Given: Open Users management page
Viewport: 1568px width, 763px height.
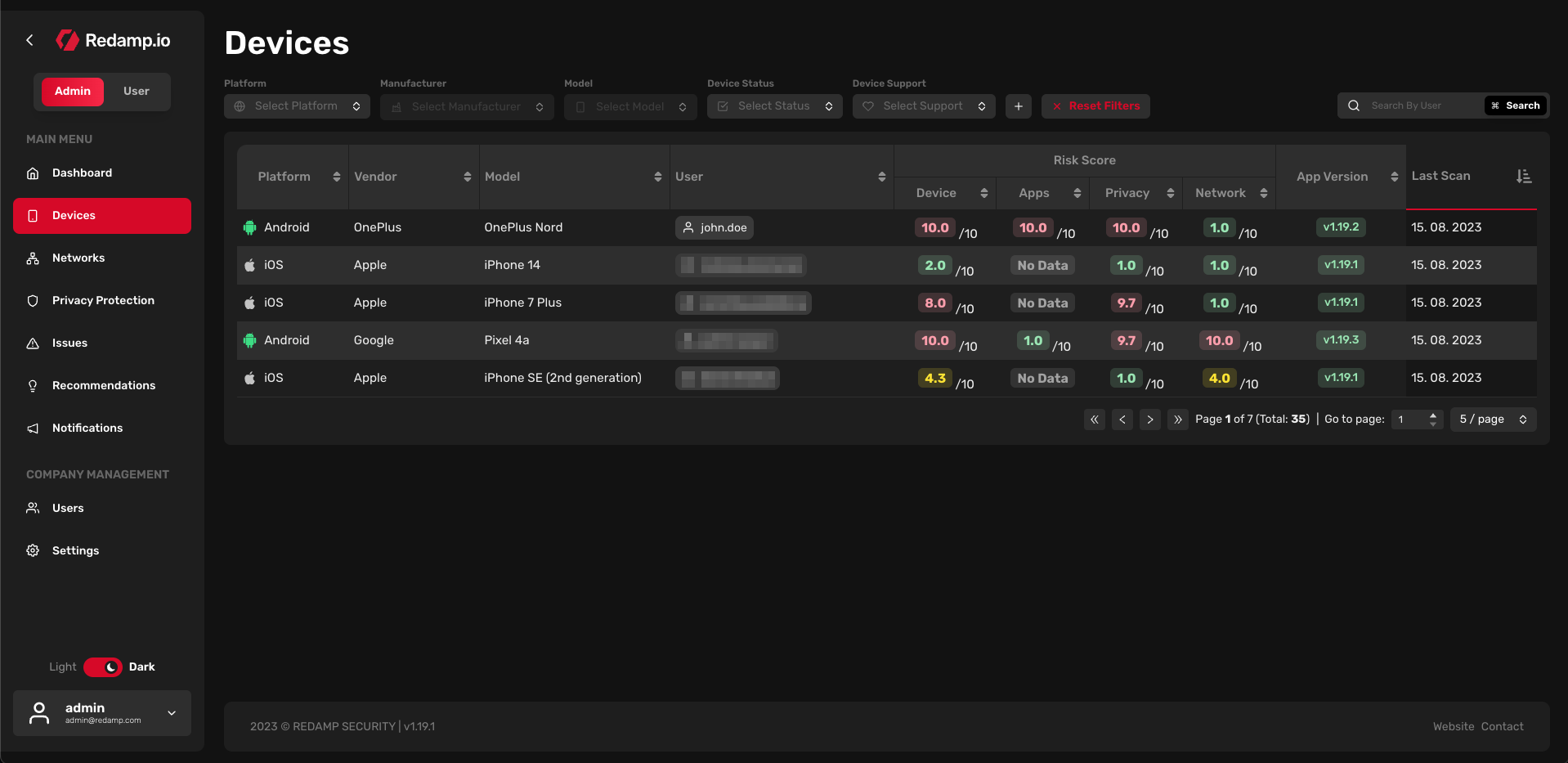Looking at the screenshot, I should (102, 509).
